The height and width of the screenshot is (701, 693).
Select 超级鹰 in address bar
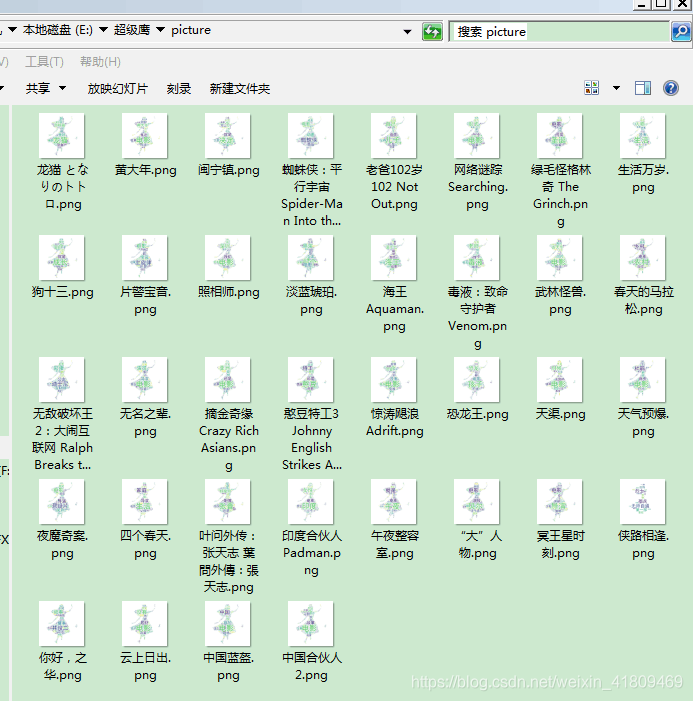[132, 30]
